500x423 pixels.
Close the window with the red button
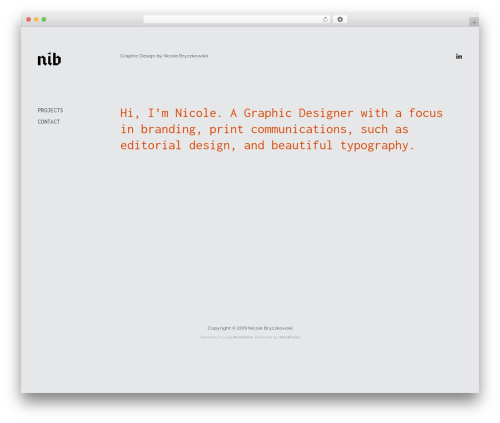[x=29, y=19]
